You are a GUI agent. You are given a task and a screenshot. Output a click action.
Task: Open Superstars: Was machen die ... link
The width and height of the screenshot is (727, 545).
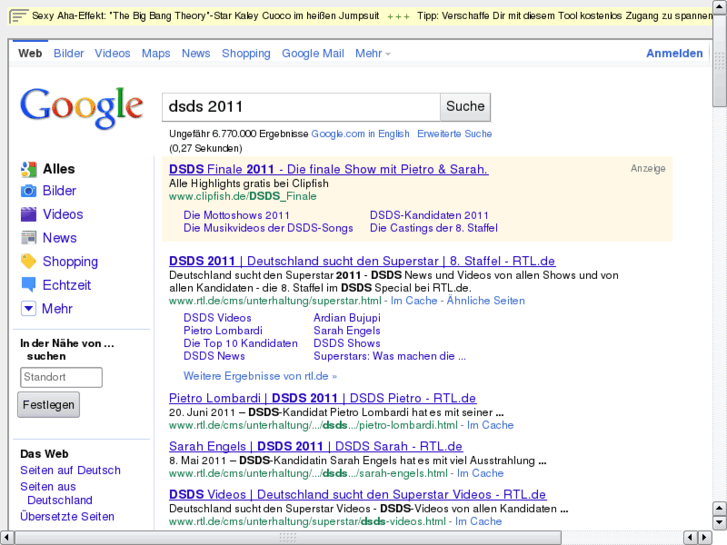[389, 356]
